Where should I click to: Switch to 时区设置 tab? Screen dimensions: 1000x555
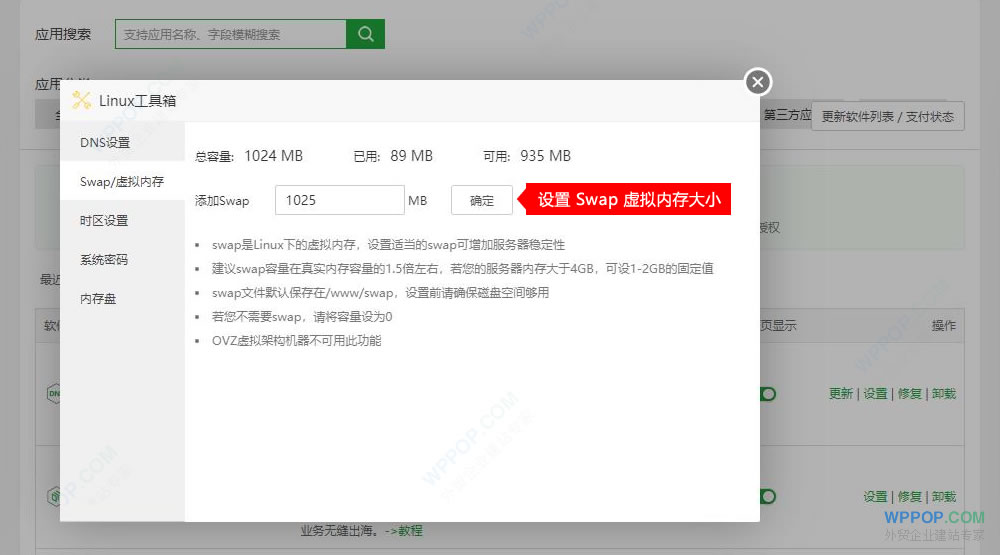[104, 221]
